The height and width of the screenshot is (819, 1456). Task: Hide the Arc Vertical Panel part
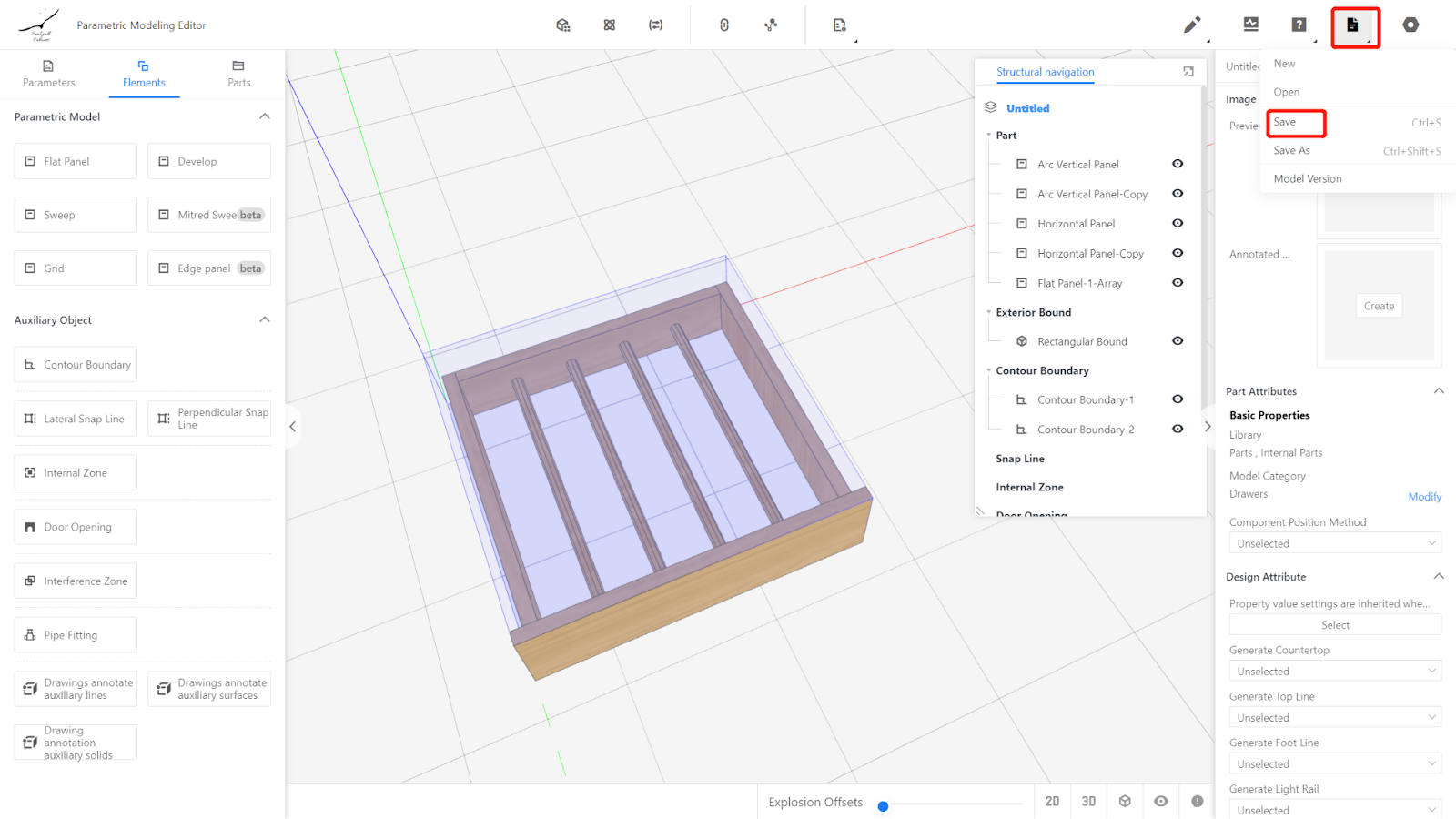tap(1178, 164)
